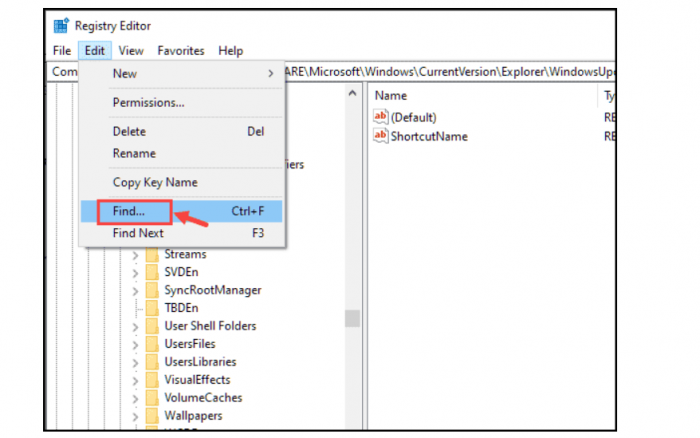Screen dimensions: 700x438
Task: Select the Streams tree key
Action: [185, 254]
